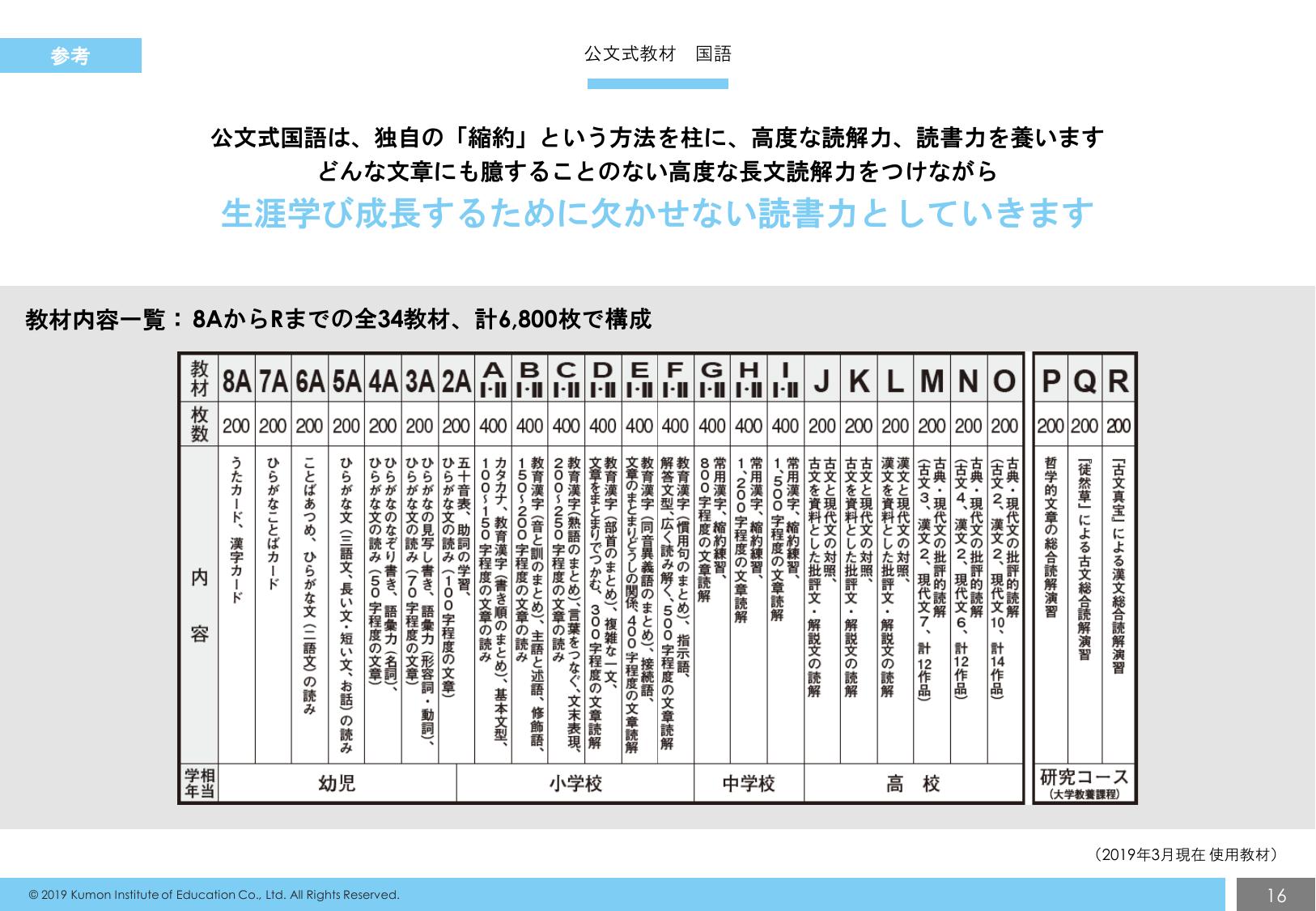Click the I I·II column header
Viewport: 1316px width, 911px height.
coord(785,380)
